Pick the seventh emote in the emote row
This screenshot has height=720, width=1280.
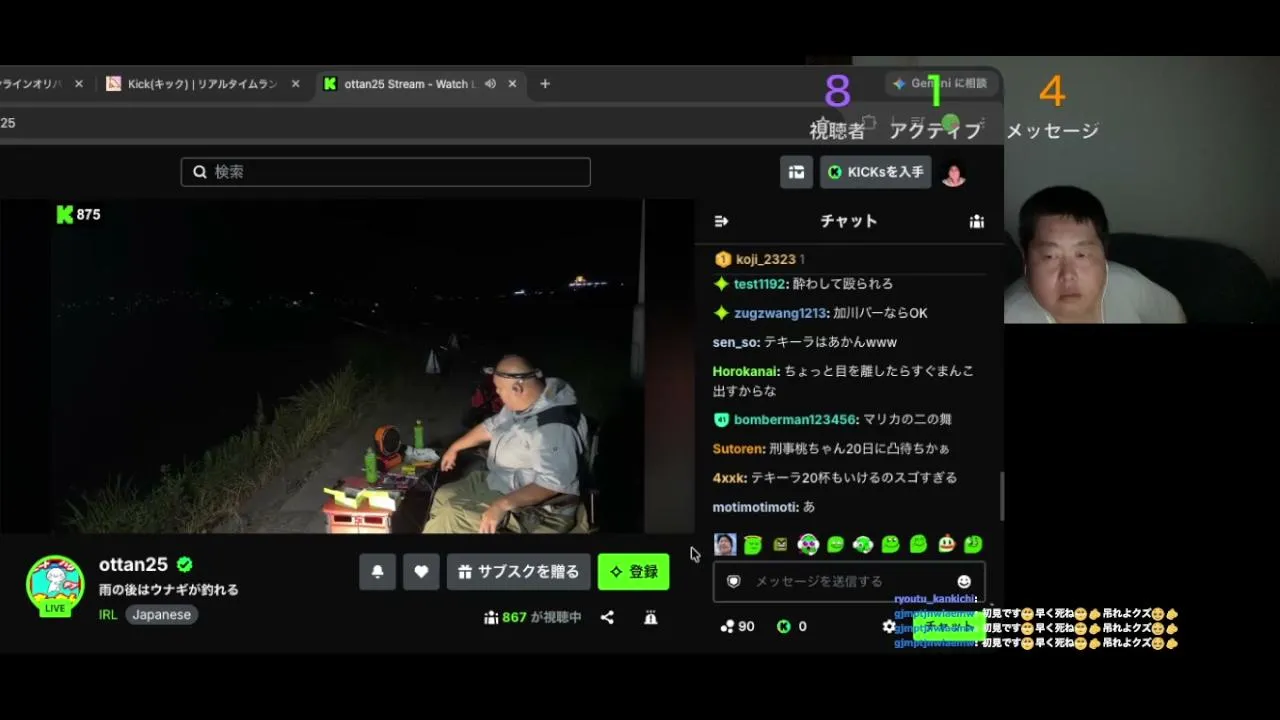click(890, 544)
